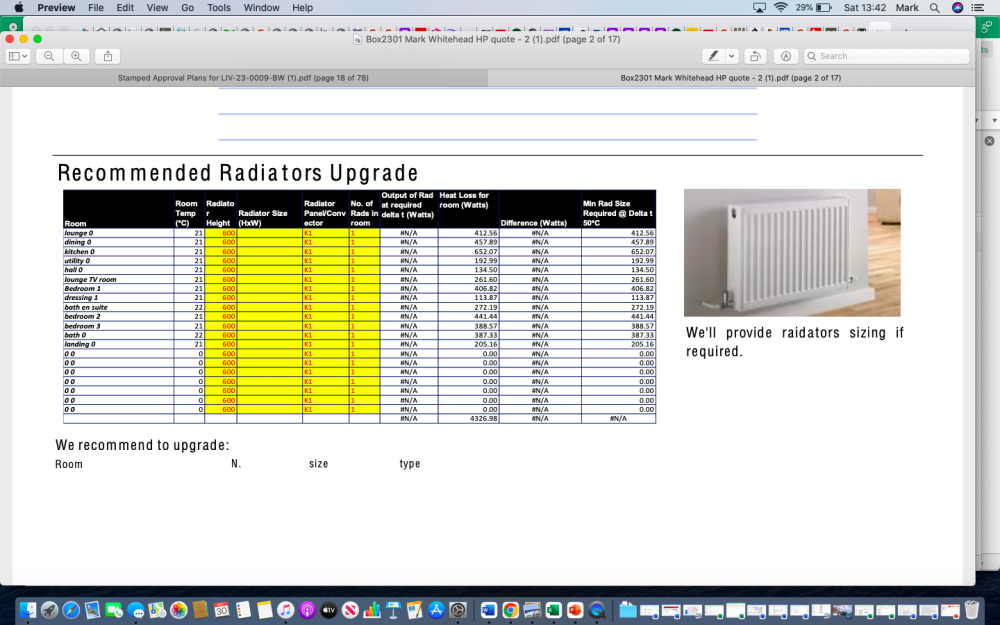Launch Google Chrome from the Dock
The image size is (1000, 625).
pyautogui.click(x=510, y=610)
